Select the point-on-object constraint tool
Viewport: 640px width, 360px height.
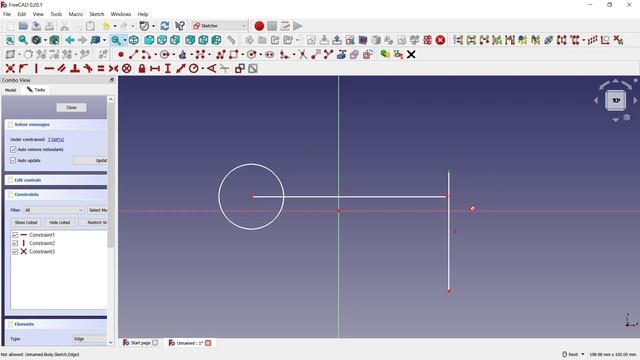pyautogui.click(x=23, y=68)
